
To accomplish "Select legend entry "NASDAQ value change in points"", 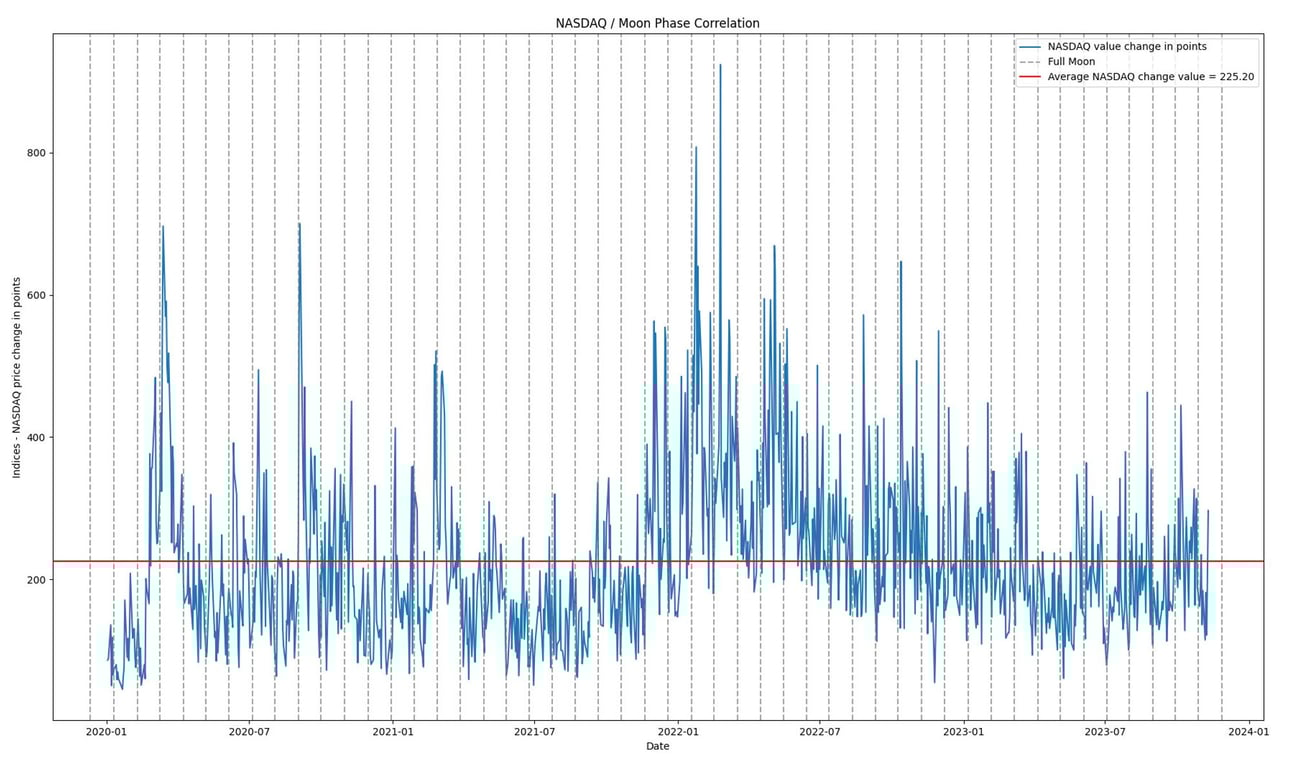I will pos(1127,47).
